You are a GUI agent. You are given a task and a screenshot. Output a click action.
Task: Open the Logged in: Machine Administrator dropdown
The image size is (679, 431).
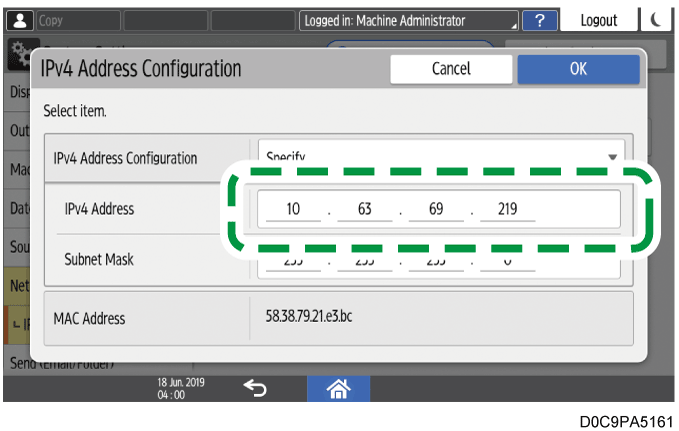tap(409, 20)
